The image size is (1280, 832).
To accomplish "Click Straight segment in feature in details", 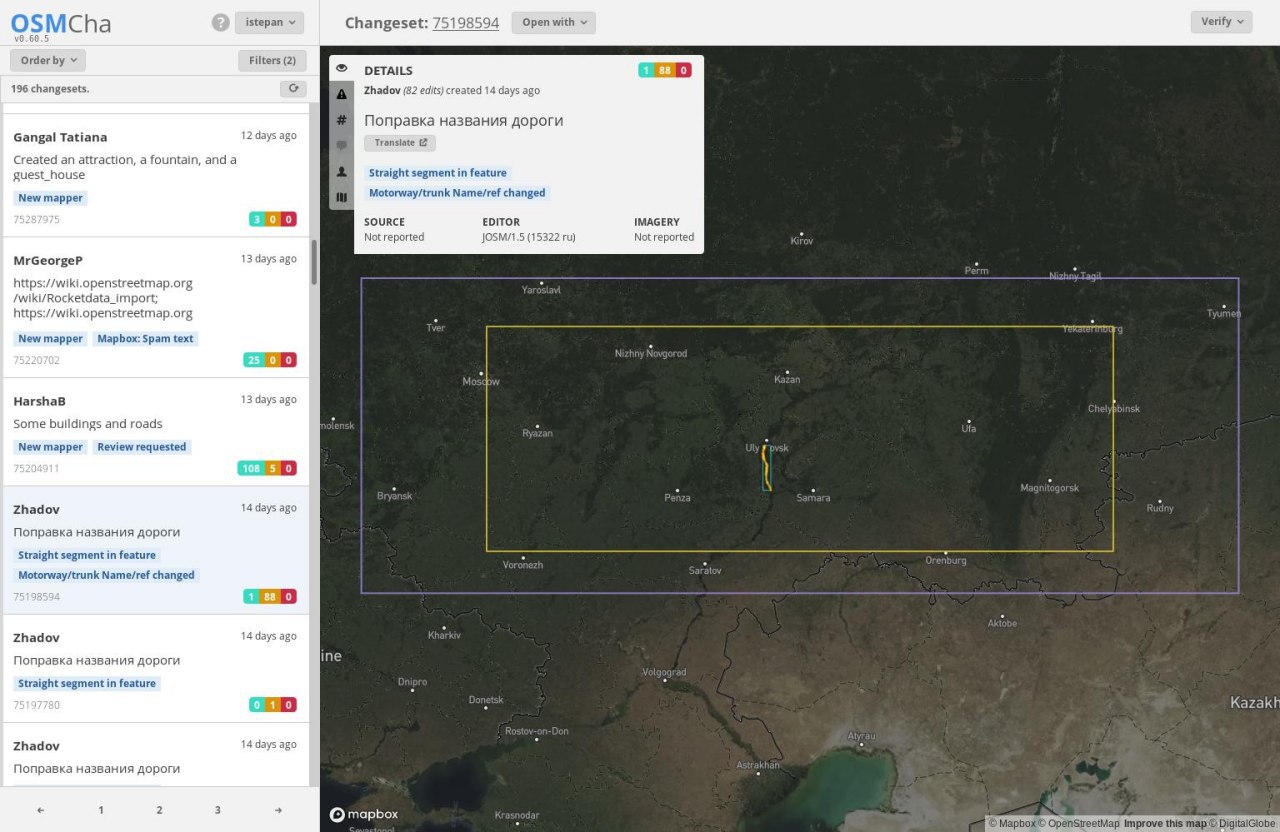I will [x=437, y=173].
